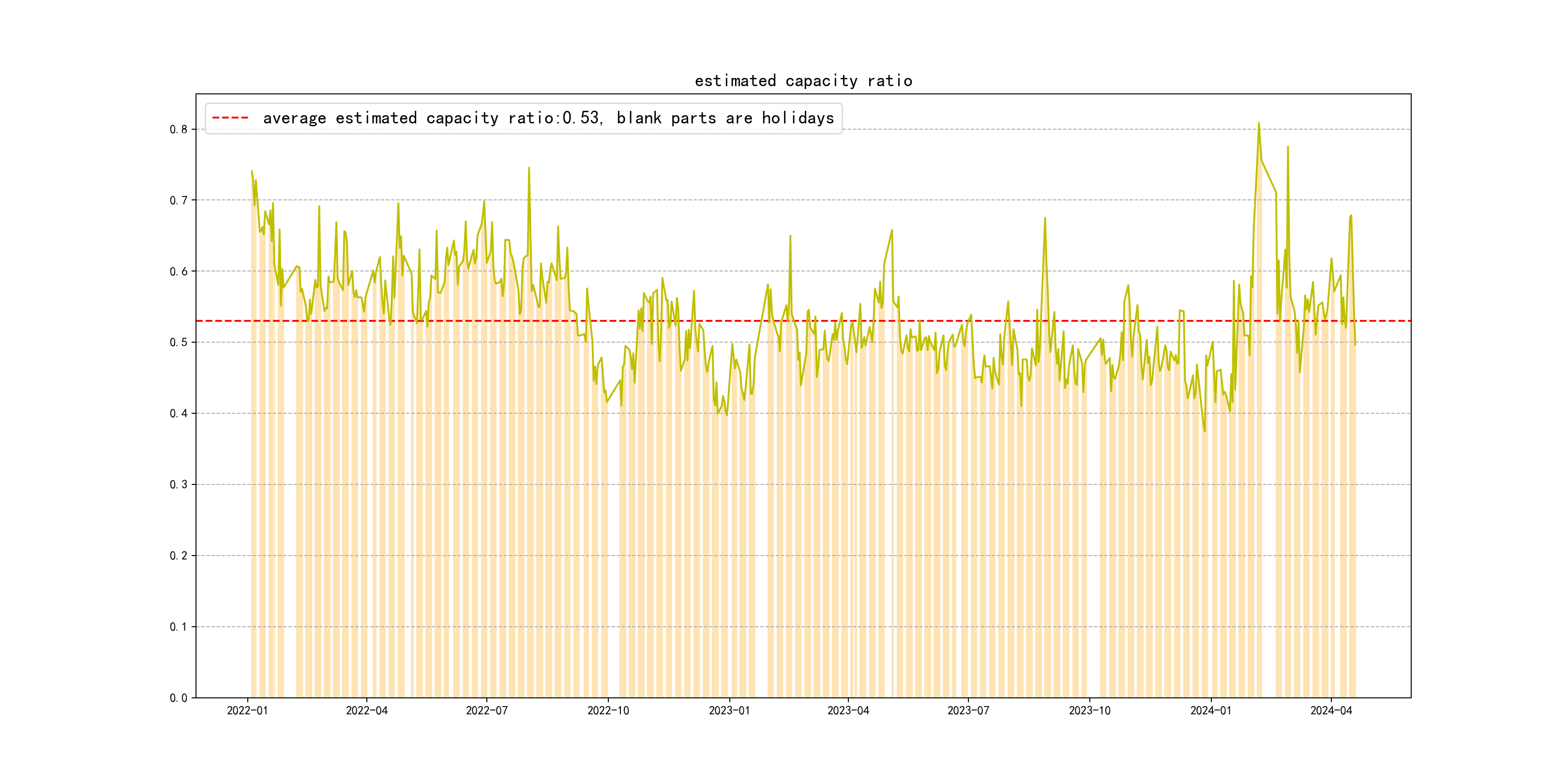Screen dimensions: 1568x784
Task: Click the 0.5 y-axis tick label
Action: (179, 342)
